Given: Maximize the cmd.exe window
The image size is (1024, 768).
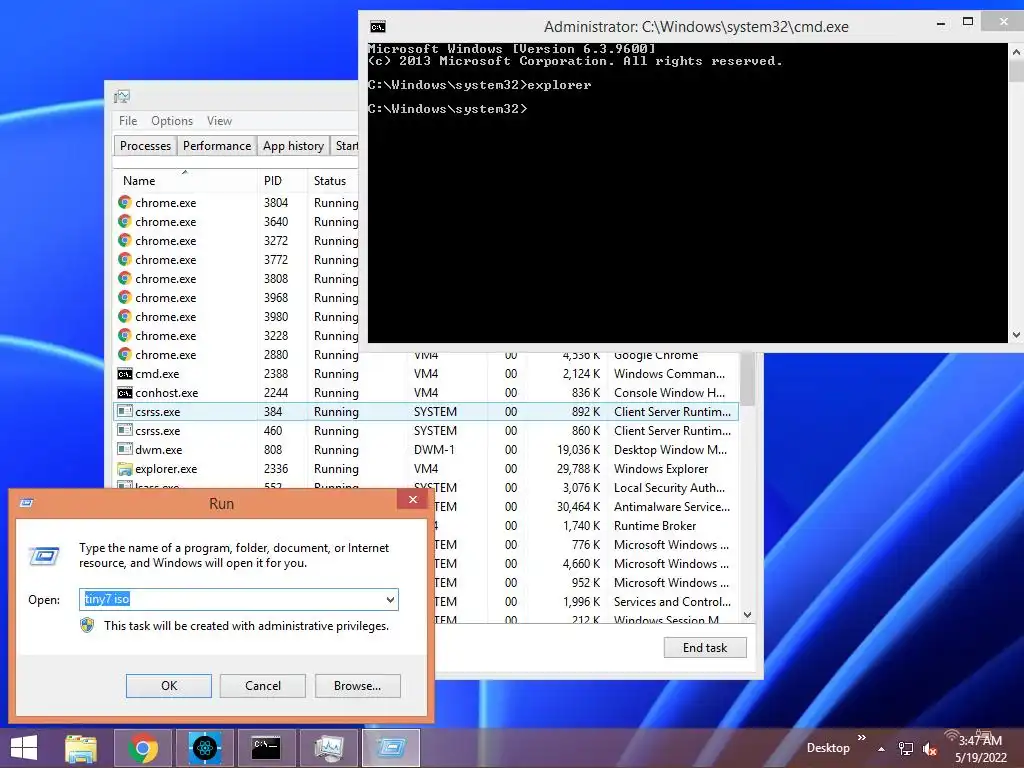Looking at the screenshot, I should pyautogui.click(x=968, y=22).
